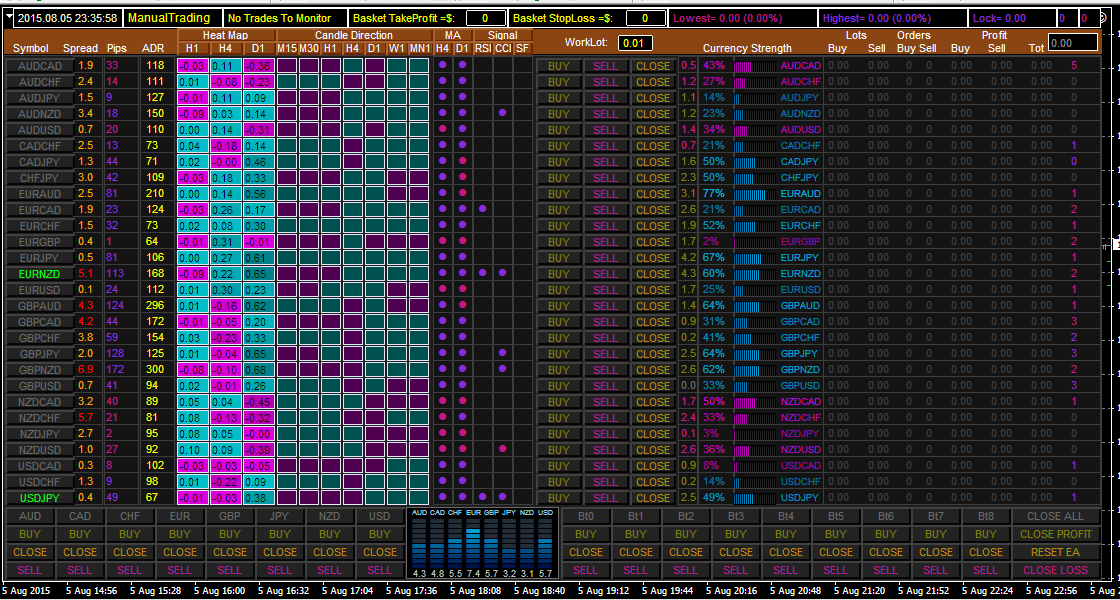The width and height of the screenshot is (1120, 600).
Task: Click the CLOSE PROFIT button
Action: click(x=1056, y=534)
